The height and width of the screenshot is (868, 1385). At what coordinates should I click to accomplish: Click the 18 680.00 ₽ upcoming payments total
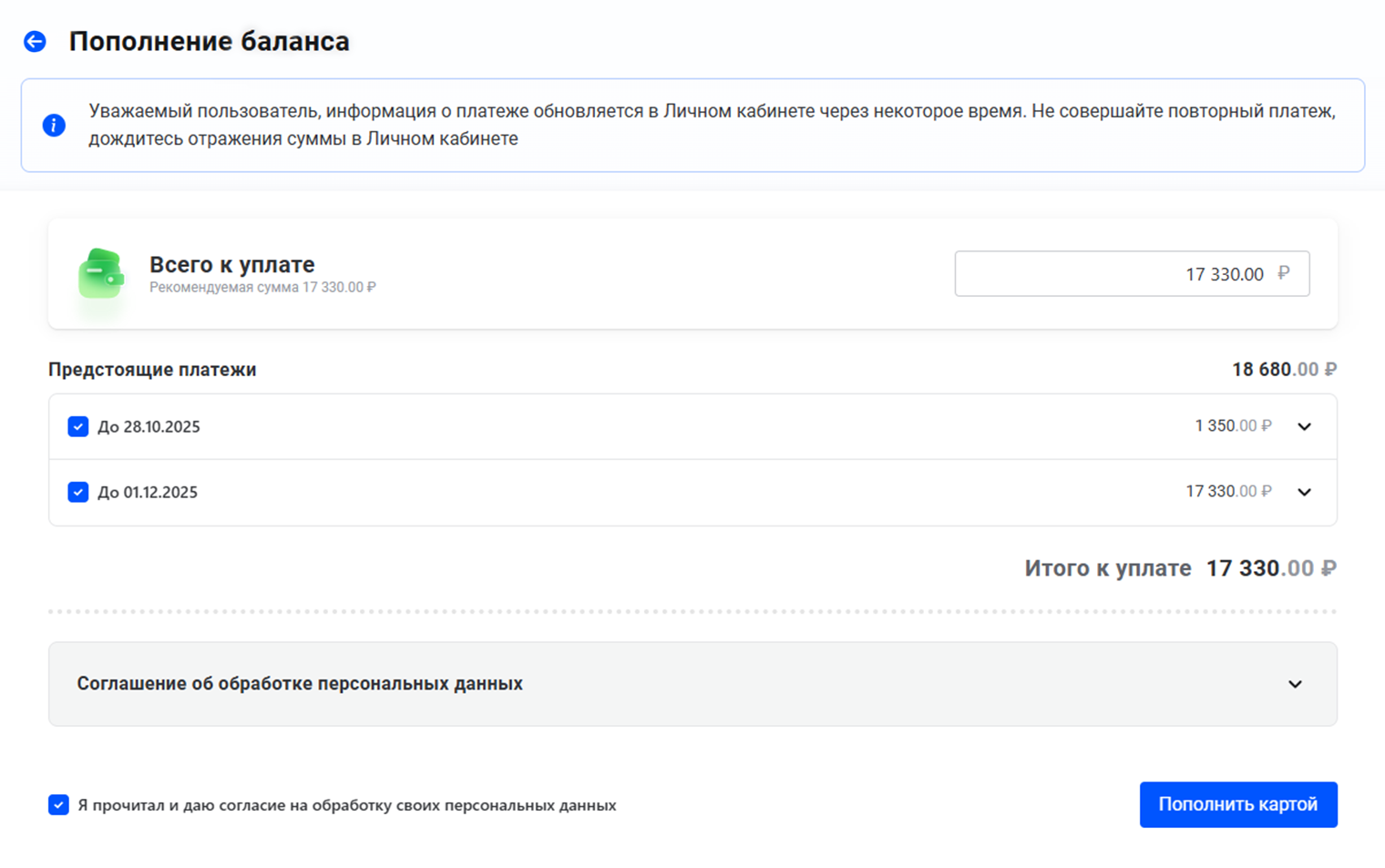pos(1283,370)
